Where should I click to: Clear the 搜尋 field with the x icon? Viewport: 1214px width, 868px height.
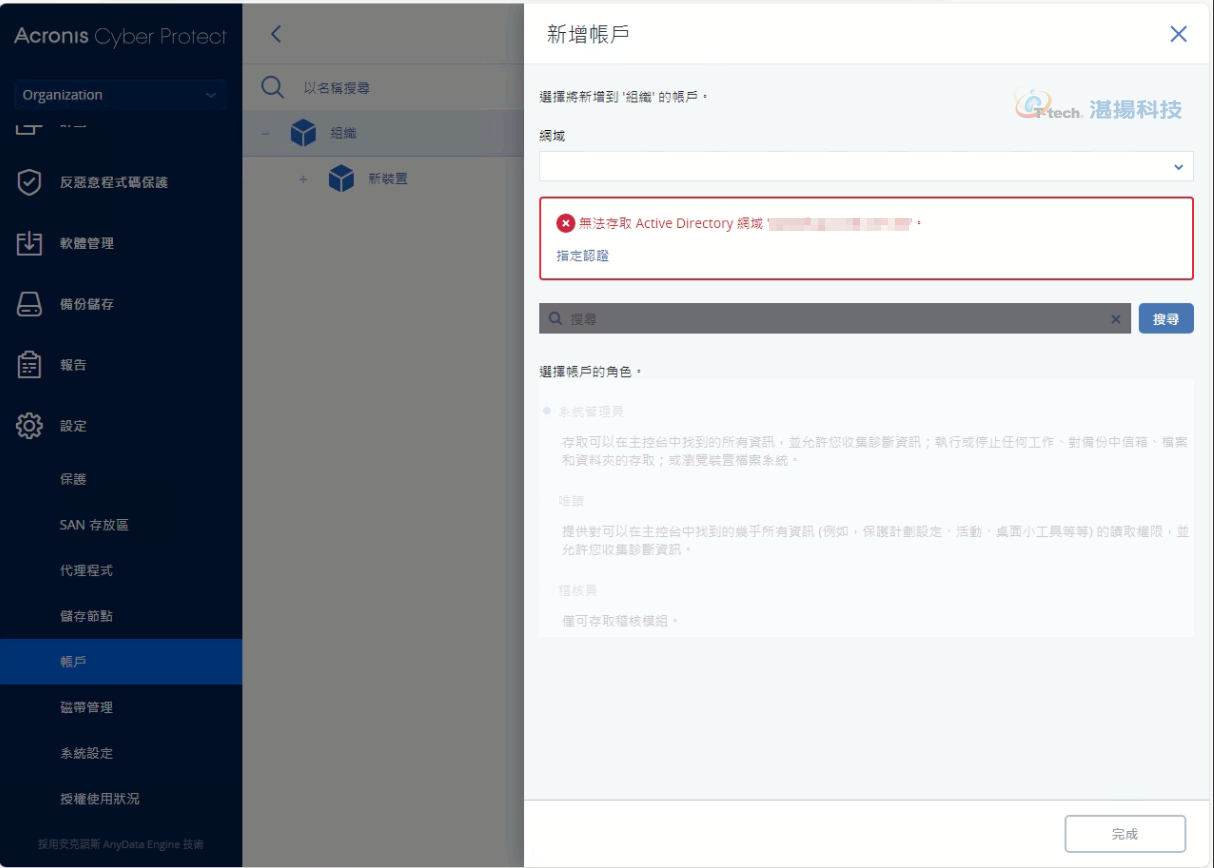(x=1116, y=319)
